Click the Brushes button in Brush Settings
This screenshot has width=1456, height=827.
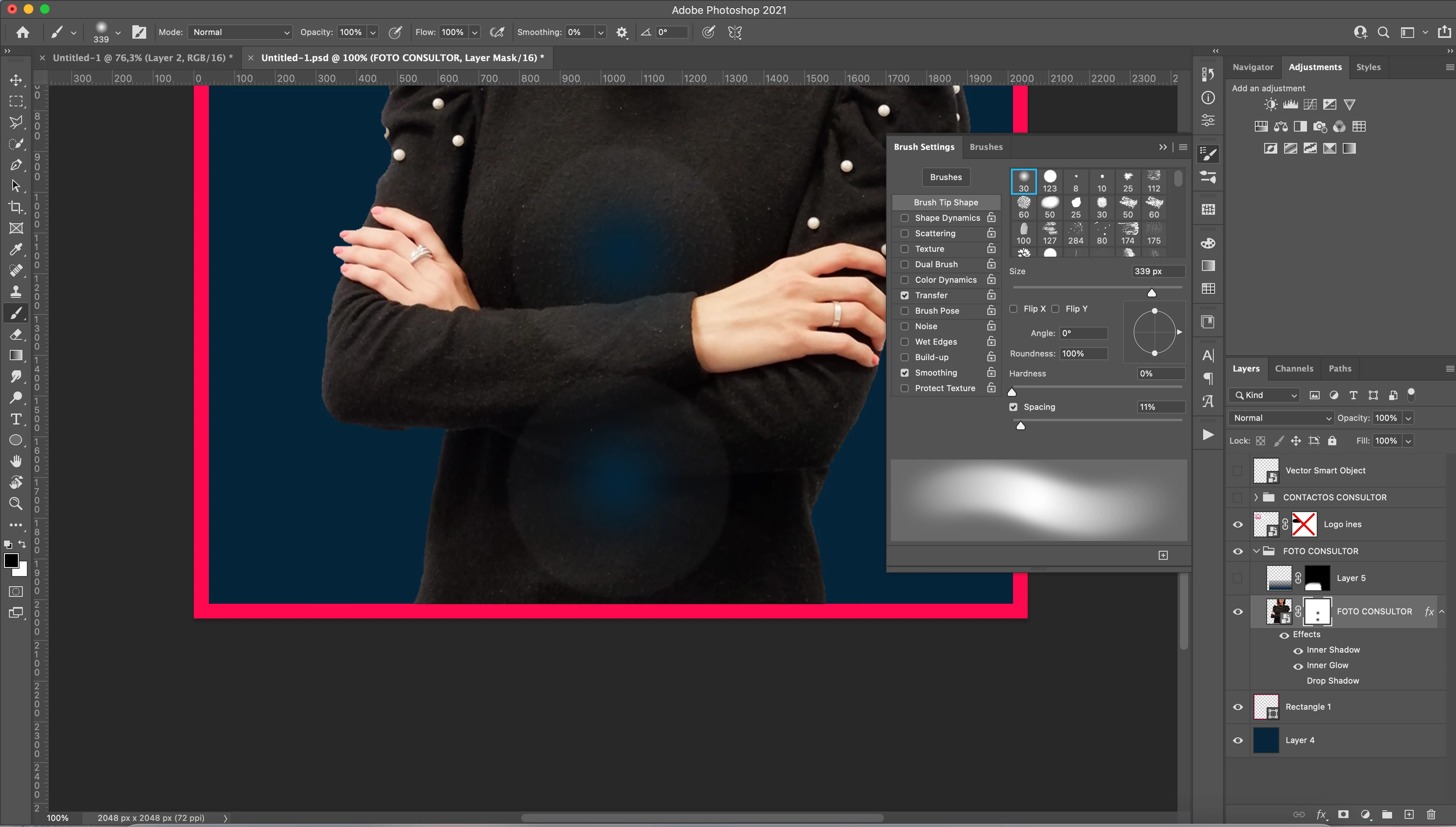[x=946, y=177]
